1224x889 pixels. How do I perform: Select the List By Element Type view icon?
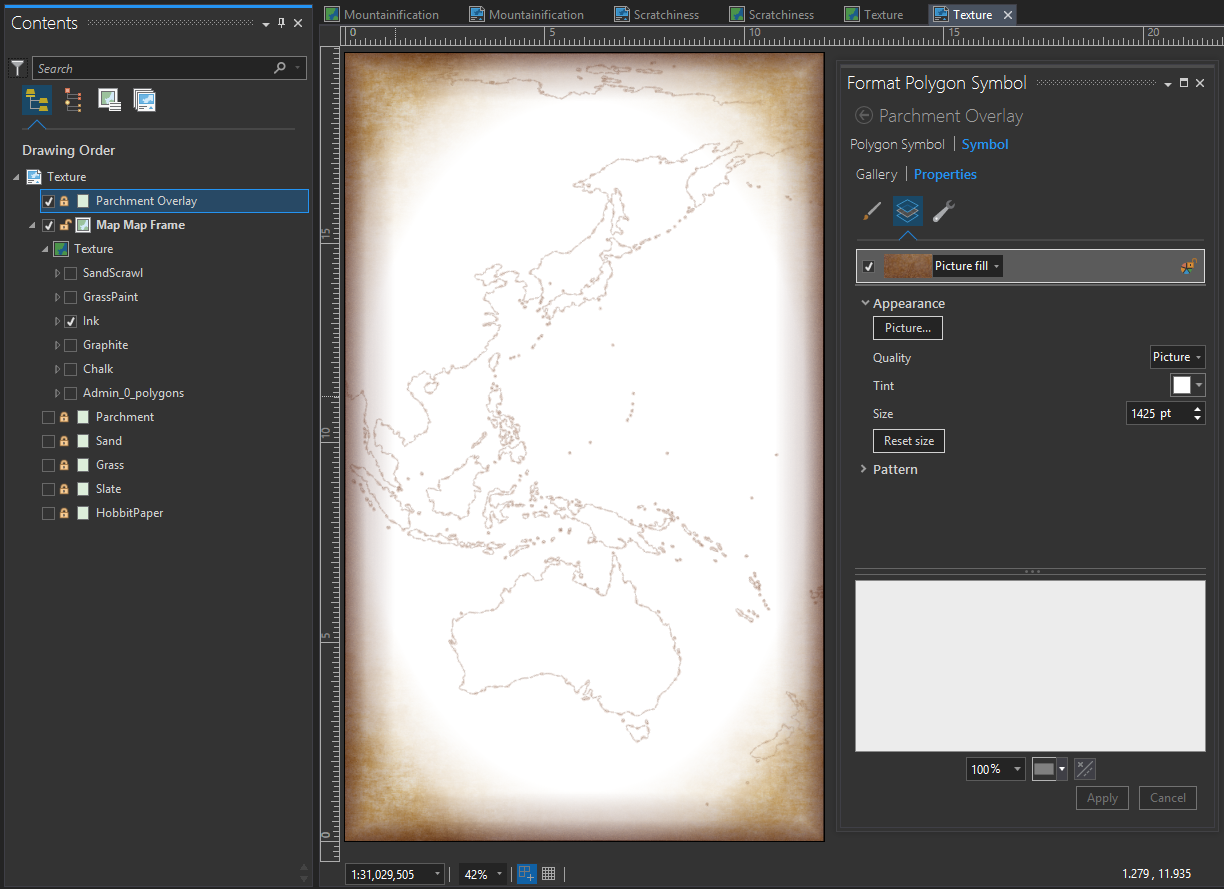(73, 100)
